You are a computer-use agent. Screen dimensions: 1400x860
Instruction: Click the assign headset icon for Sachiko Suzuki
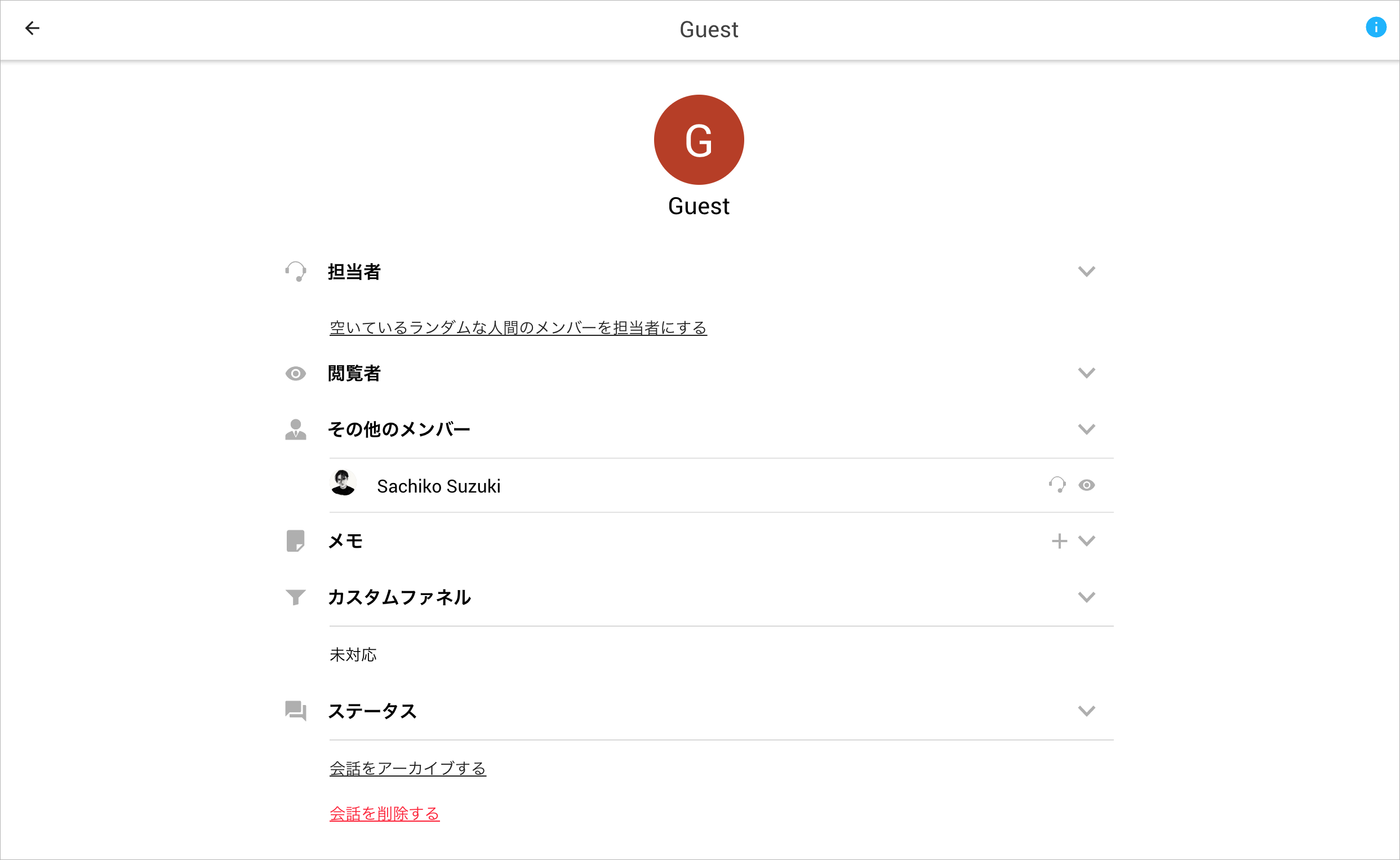coord(1056,485)
